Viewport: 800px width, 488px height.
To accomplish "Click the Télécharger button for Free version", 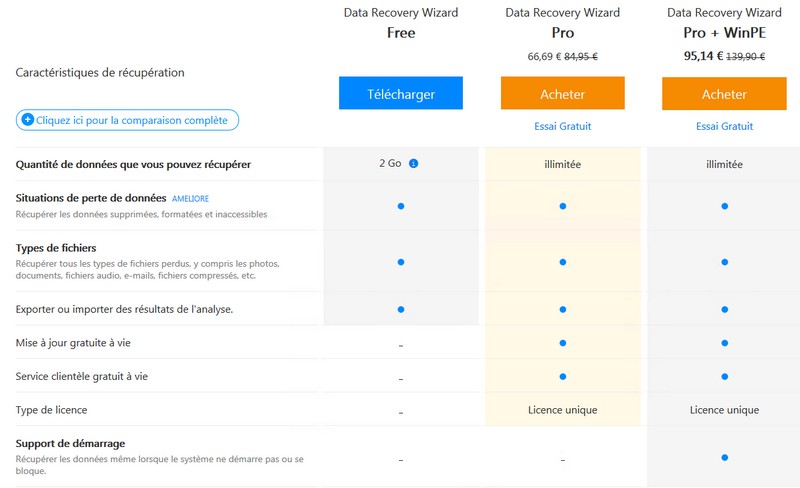I will 401,94.
